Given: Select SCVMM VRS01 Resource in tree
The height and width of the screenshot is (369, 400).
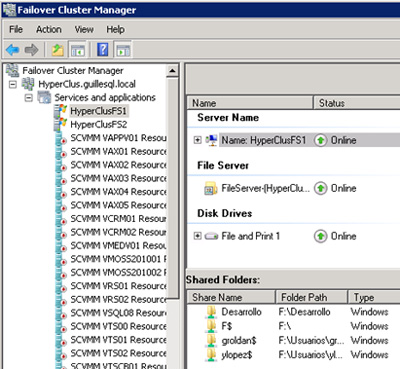Looking at the screenshot, I should pos(118,286).
